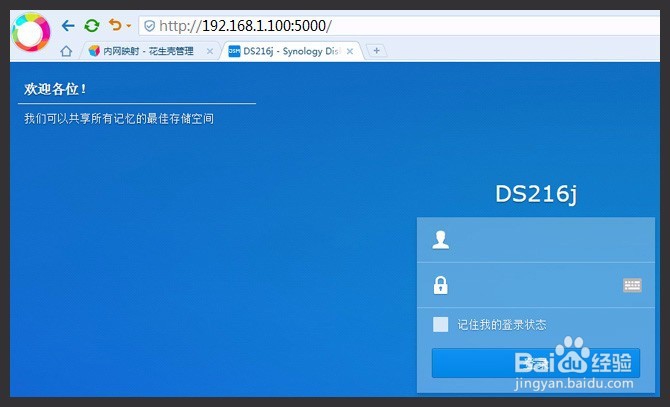
Task: Go to the browser home page icon
Action: pyautogui.click(x=66, y=51)
